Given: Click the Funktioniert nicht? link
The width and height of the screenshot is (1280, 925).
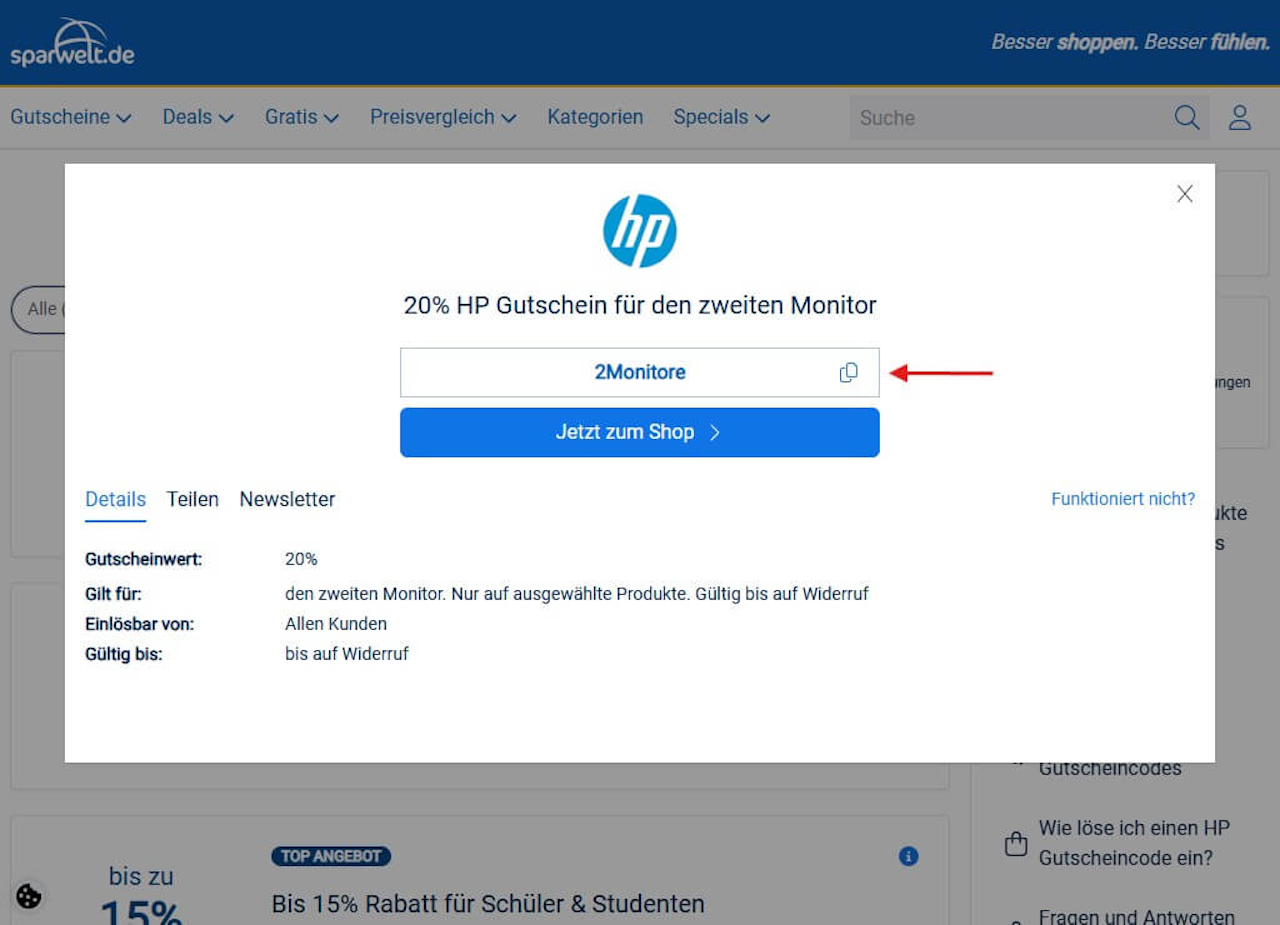Looking at the screenshot, I should pyautogui.click(x=1123, y=498).
